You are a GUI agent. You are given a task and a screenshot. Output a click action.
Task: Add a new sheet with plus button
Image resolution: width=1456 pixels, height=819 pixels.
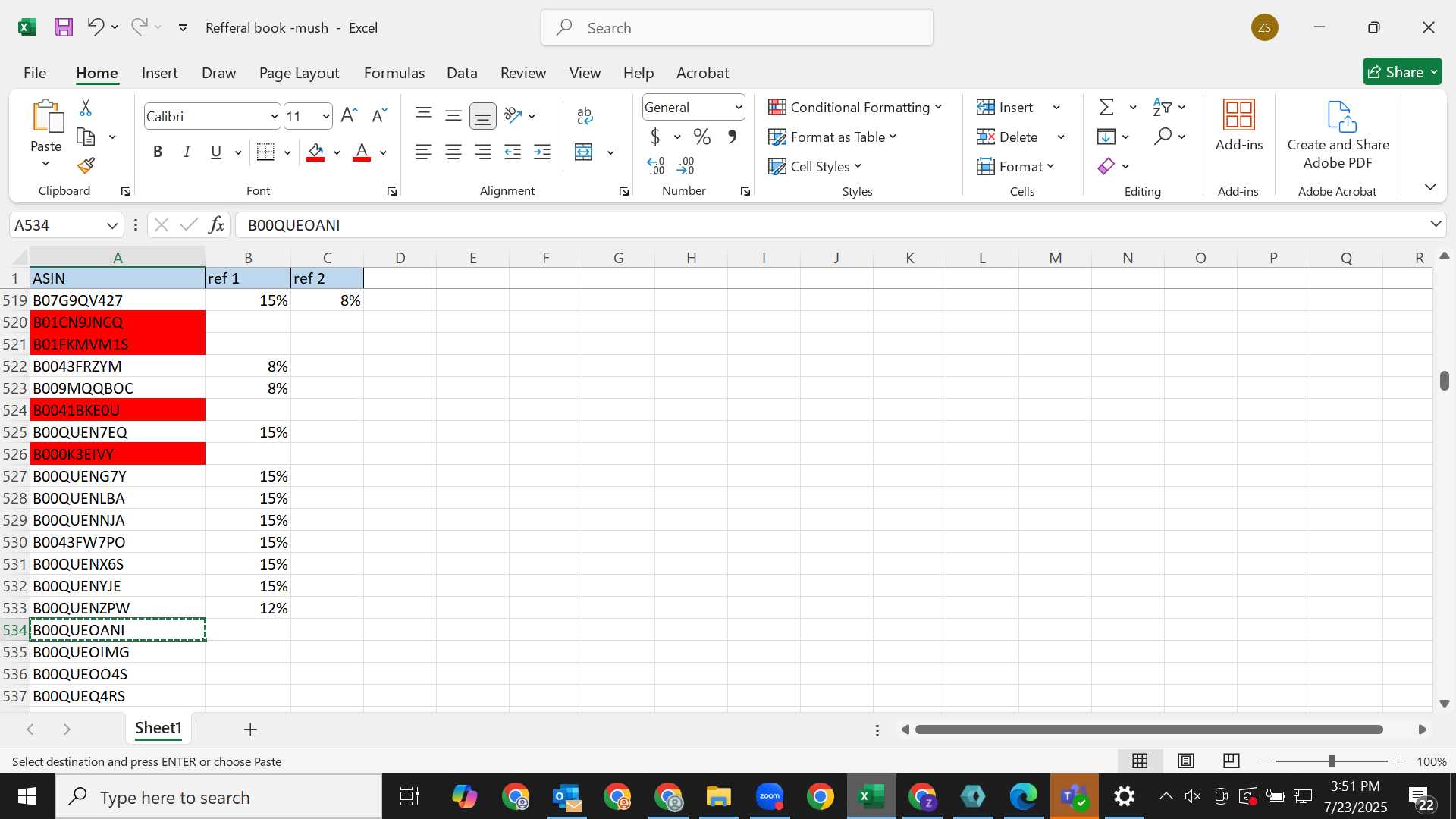(250, 730)
